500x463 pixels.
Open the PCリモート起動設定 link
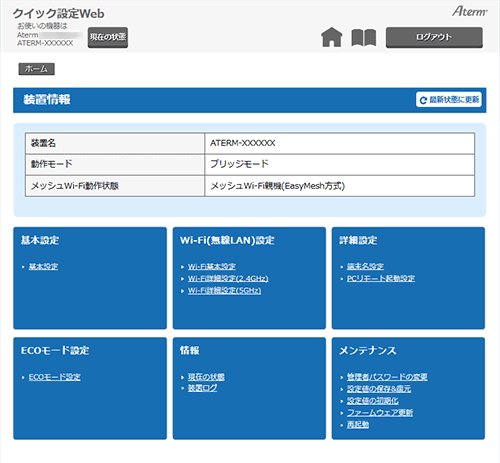coord(381,279)
